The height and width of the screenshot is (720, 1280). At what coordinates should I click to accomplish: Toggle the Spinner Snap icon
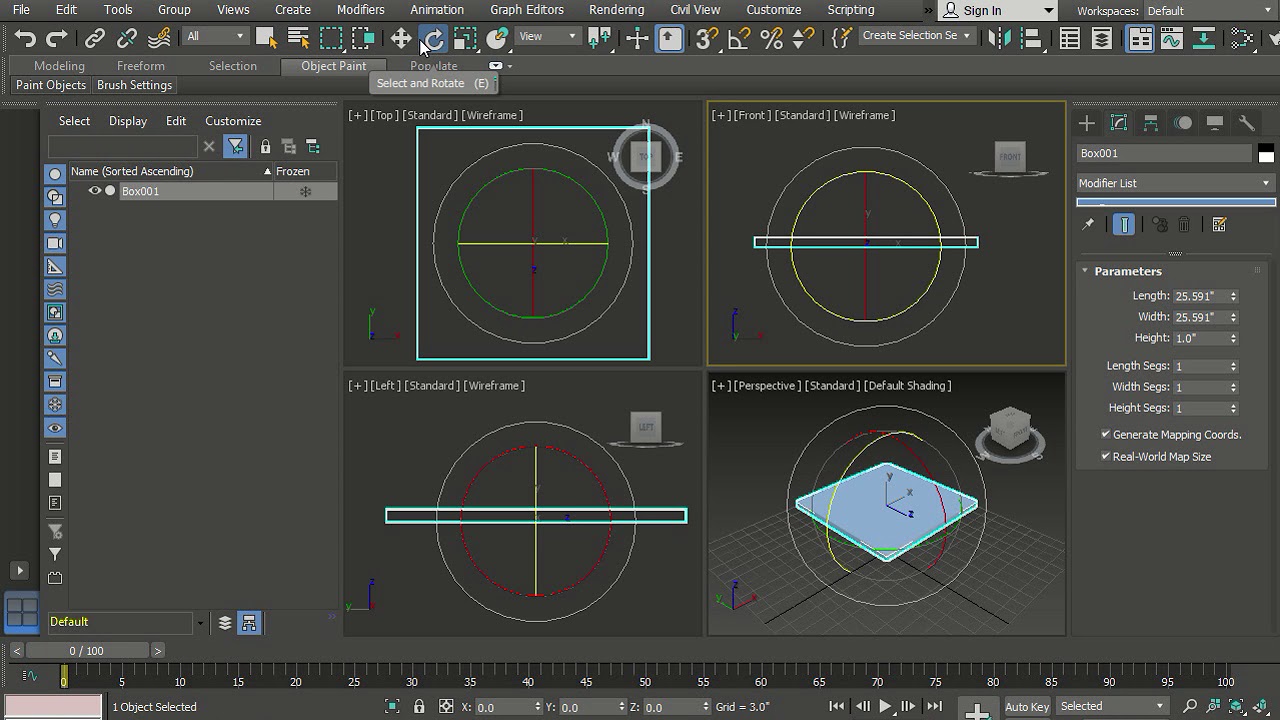pyautogui.click(x=803, y=38)
